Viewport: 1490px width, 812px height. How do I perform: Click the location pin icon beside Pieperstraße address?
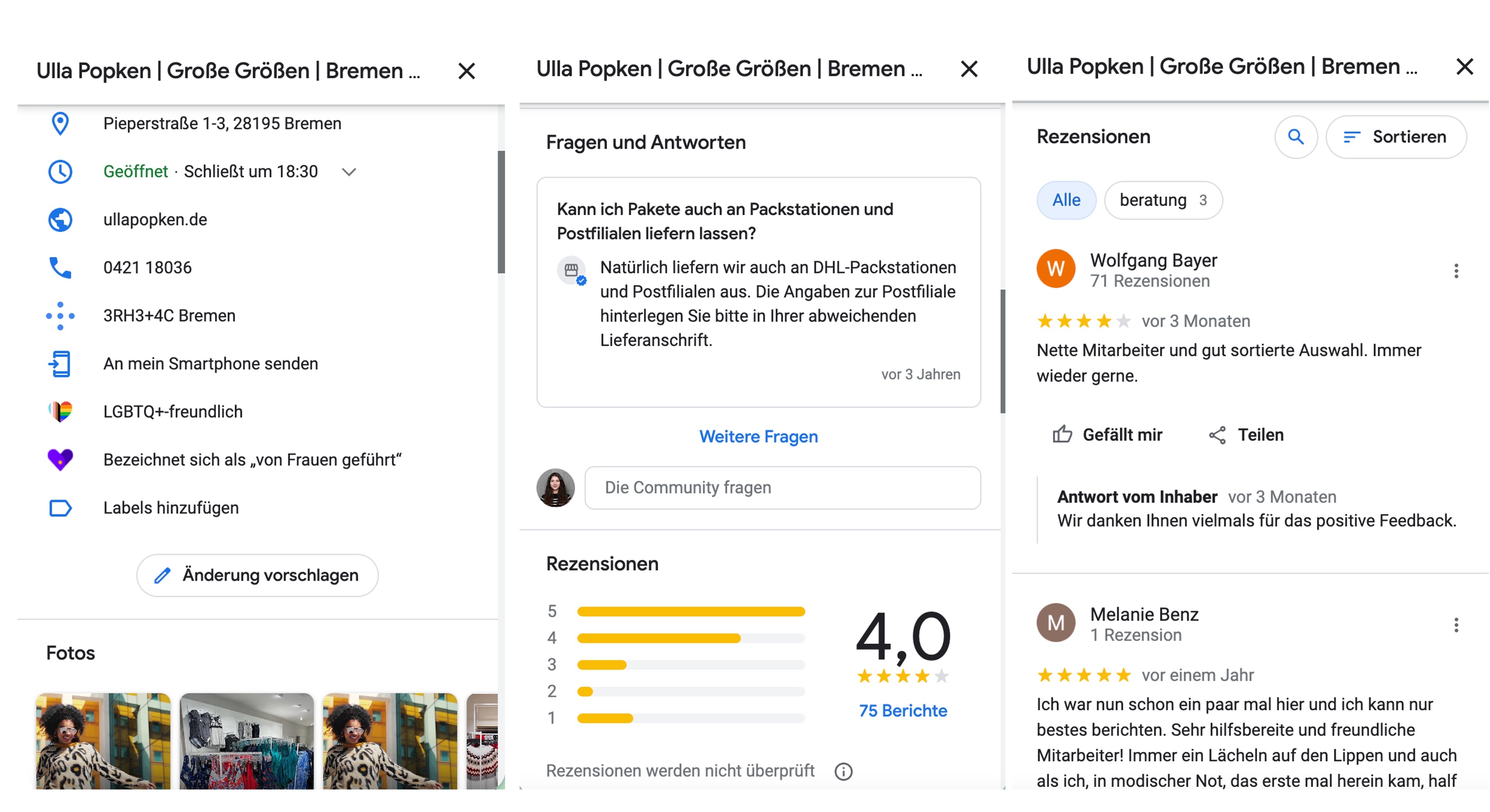[60, 123]
